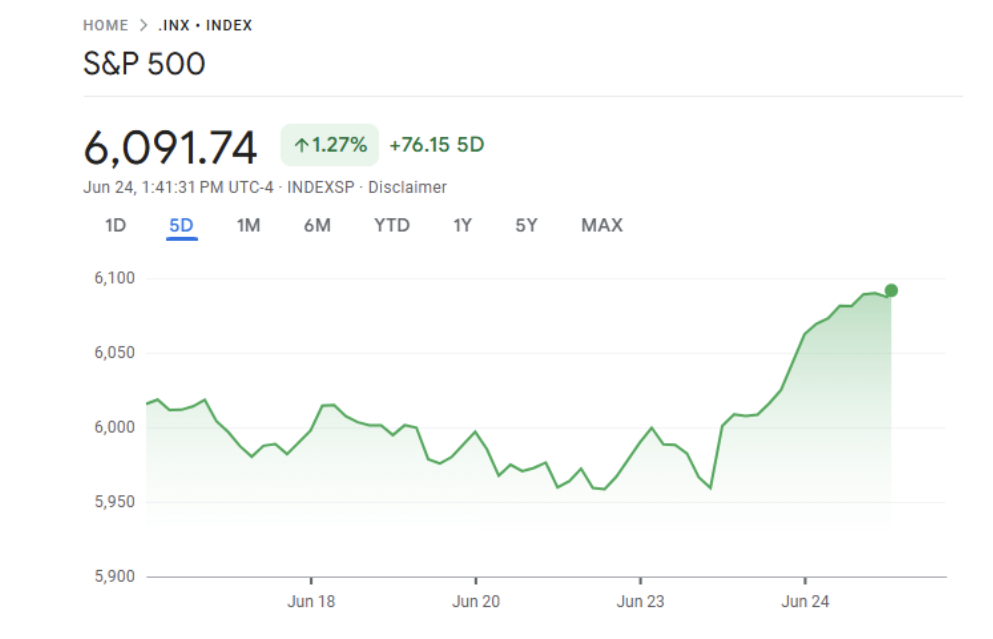This screenshot has height=639, width=993.
Task: Click the 6,100 y-axis label
Action: coord(115,278)
